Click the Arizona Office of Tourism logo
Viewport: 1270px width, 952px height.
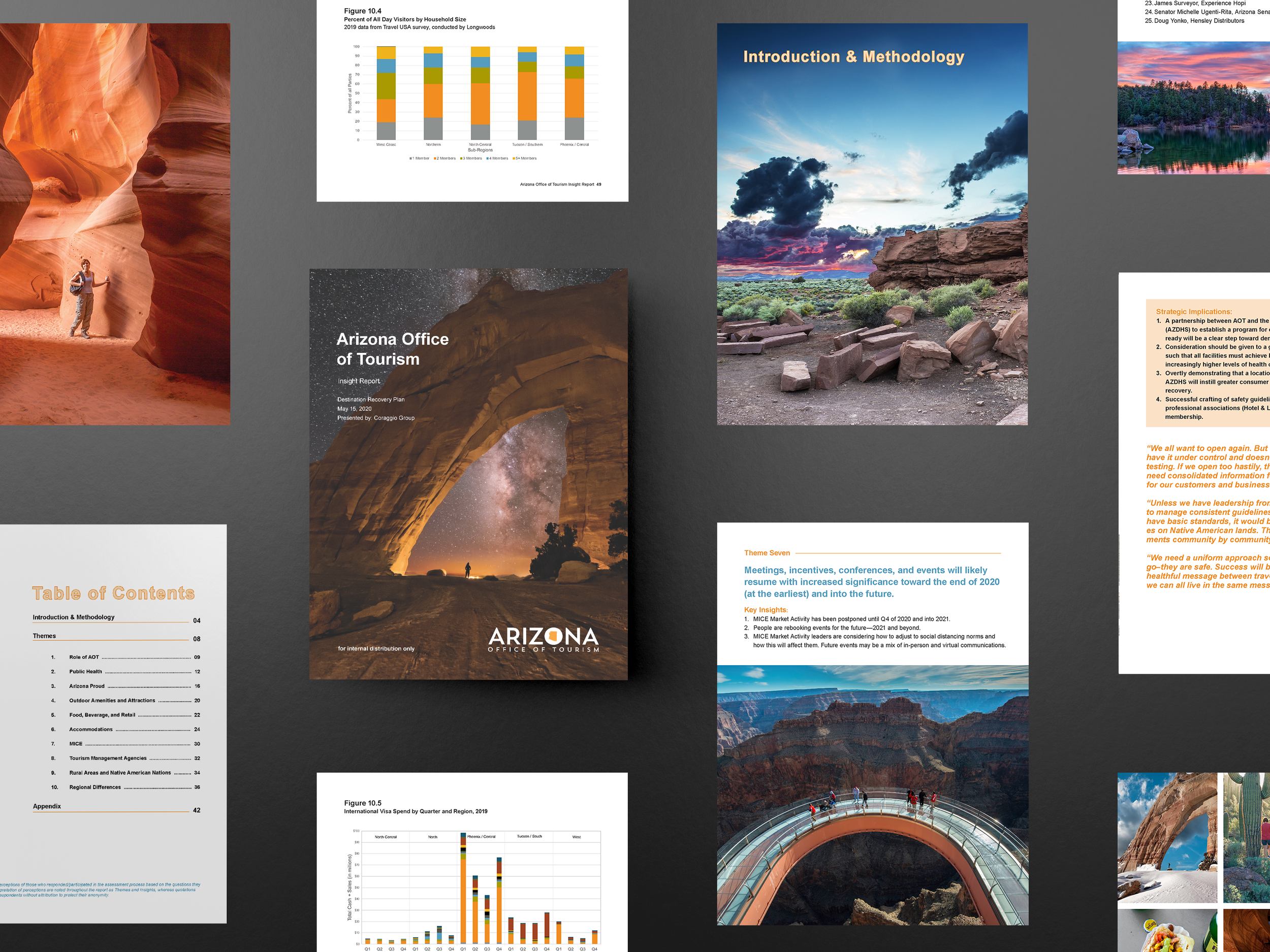543,639
